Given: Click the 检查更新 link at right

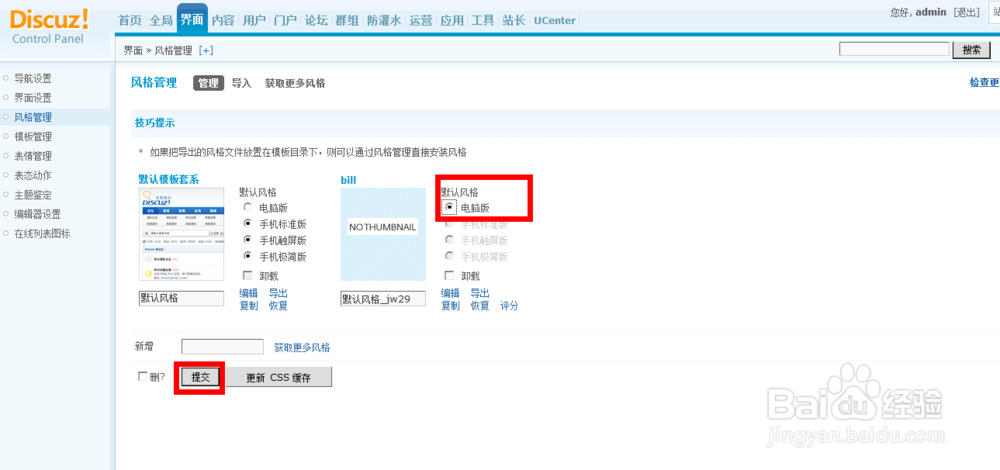Looking at the screenshot, I should pyautogui.click(x=984, y=83).
